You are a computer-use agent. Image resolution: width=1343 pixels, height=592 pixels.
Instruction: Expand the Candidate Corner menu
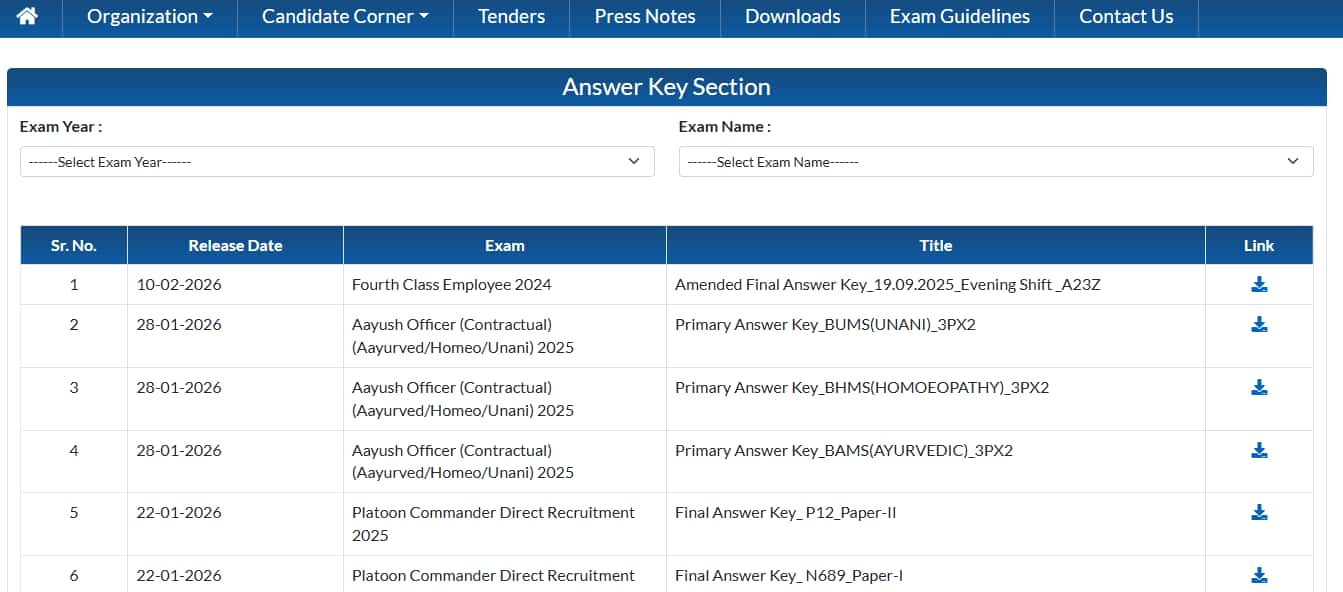point(345,17)
